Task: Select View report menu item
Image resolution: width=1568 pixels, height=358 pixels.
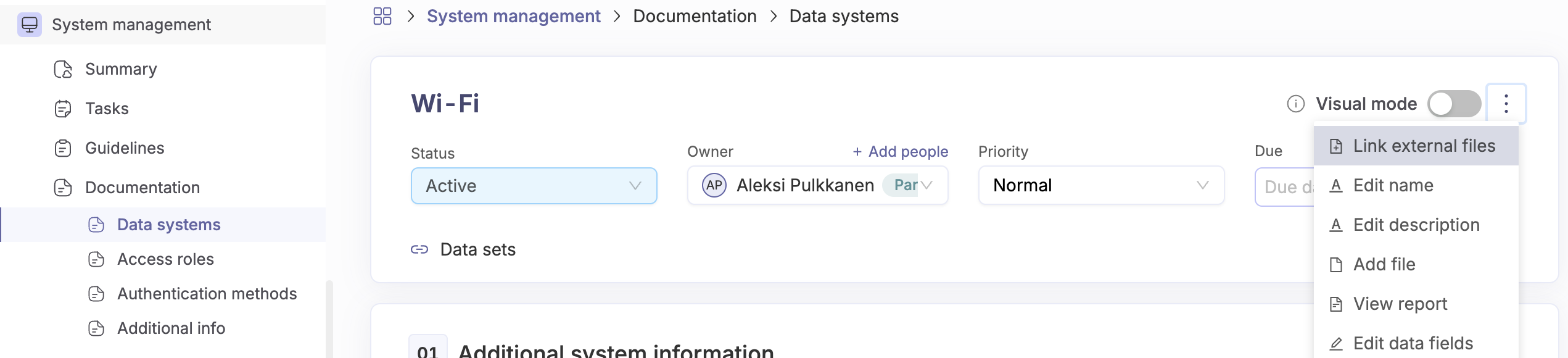Action: [1416, 304]
